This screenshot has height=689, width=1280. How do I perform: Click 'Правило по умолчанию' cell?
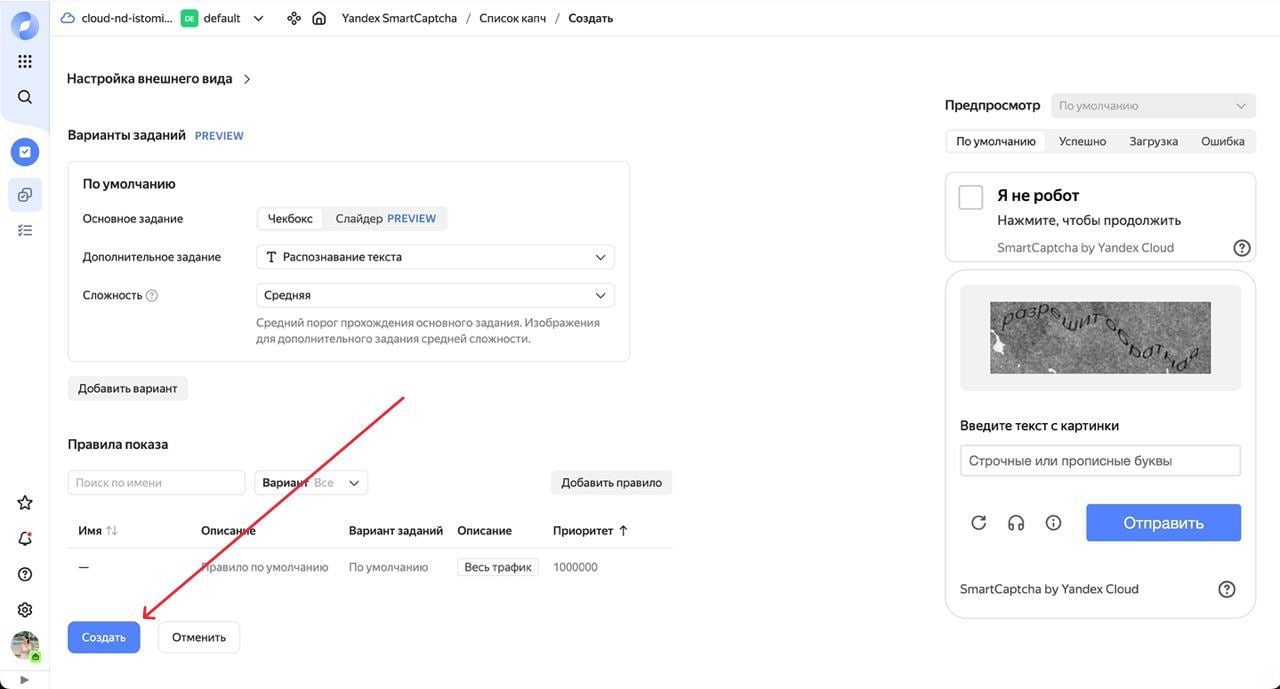coord(265,567)
